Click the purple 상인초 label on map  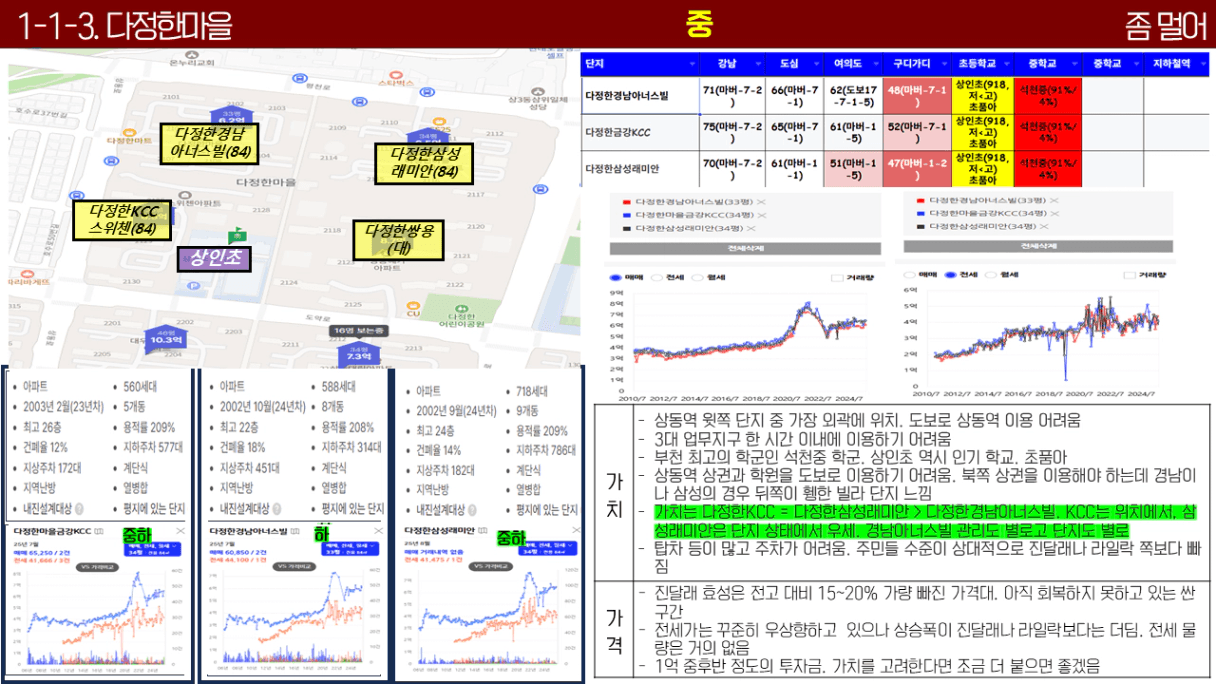tap(213, 257)
